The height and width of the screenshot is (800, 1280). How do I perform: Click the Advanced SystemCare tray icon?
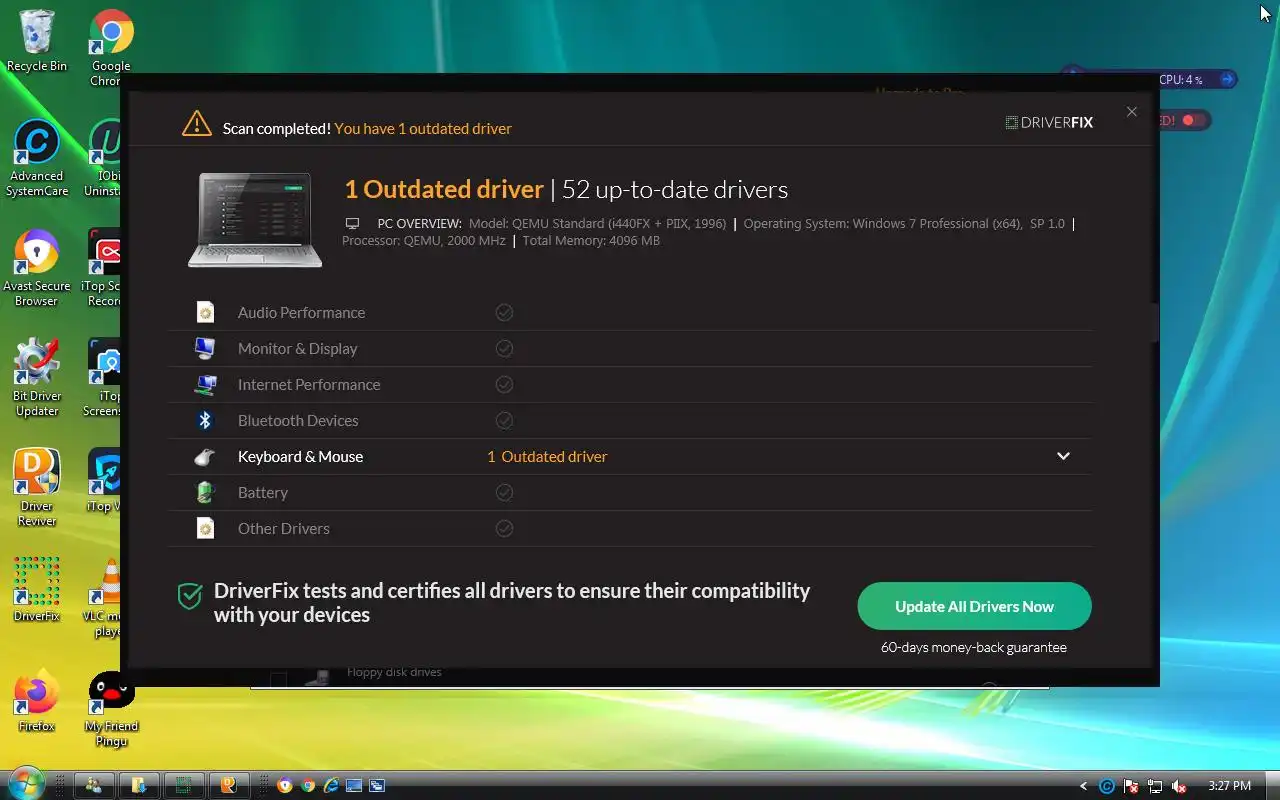(x=1107, y=786)
